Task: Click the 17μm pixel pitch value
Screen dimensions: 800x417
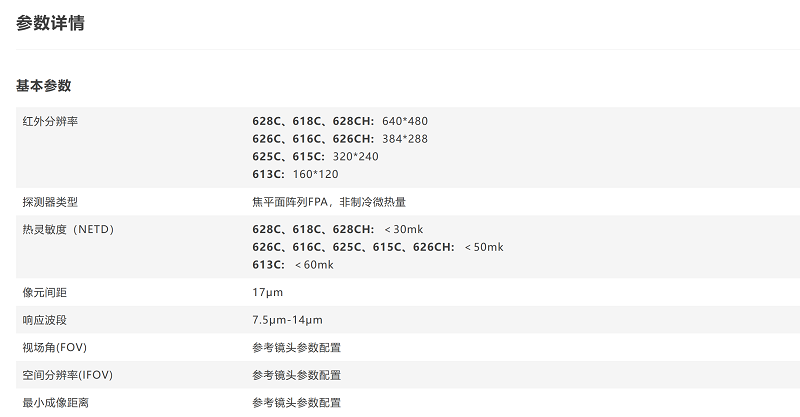Action: pos(267,292)
